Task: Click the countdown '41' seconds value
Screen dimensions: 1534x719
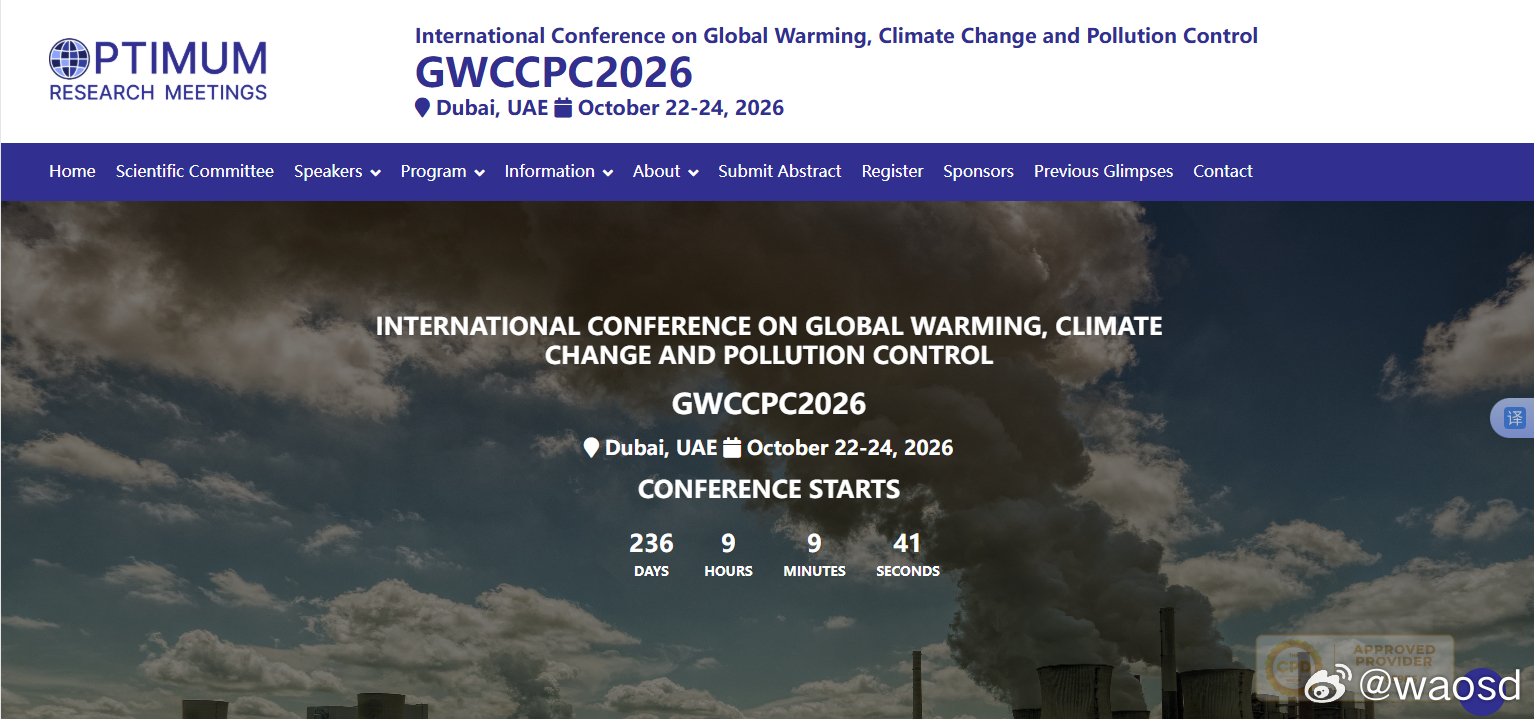Action: click(907, 543)
